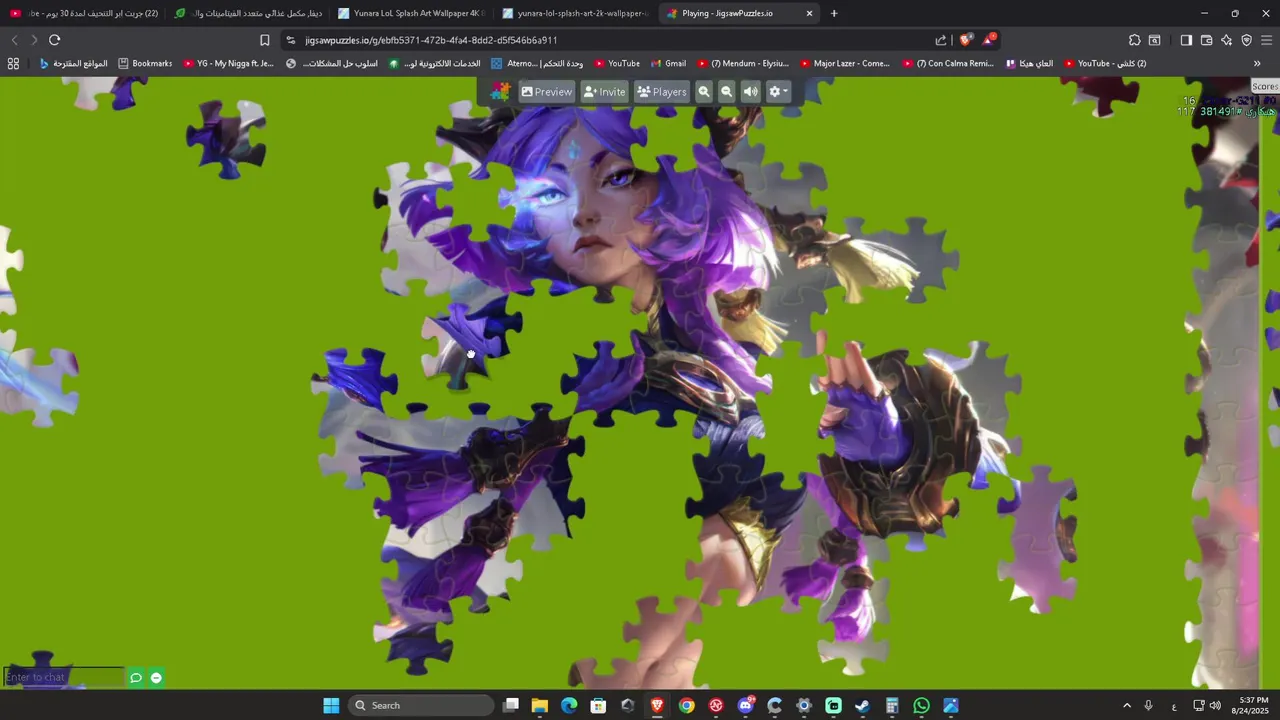The height and width of the screenshot is (720, 1280).
Task: Open WhatsApp from taskbar
Action: 922,705
